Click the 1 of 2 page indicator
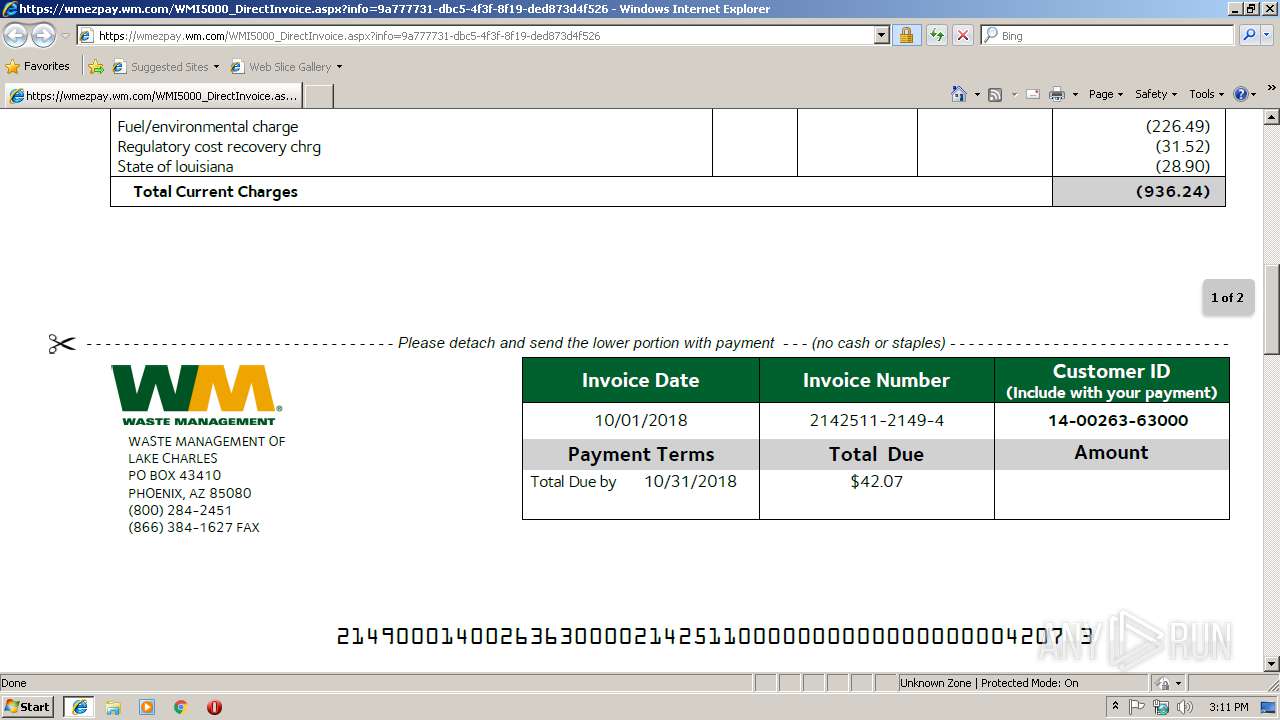 (1227, 297)
